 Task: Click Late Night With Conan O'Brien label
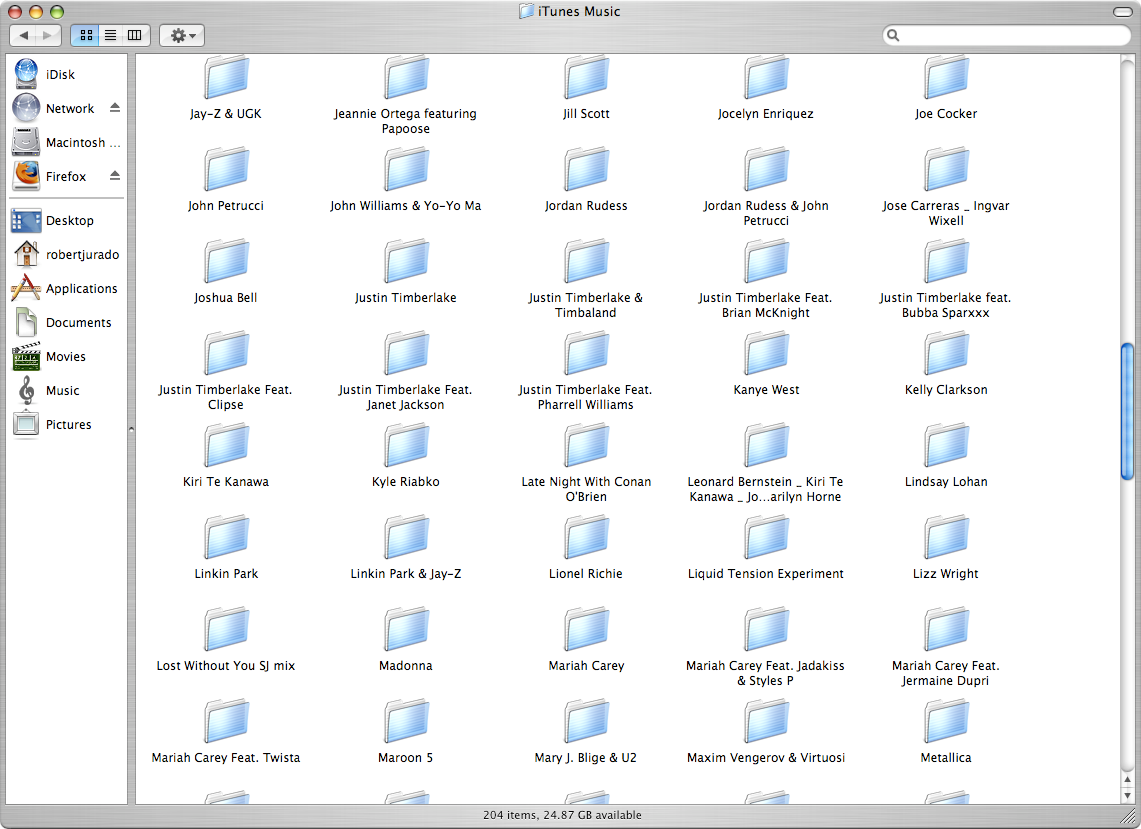(x=586, y=489)
